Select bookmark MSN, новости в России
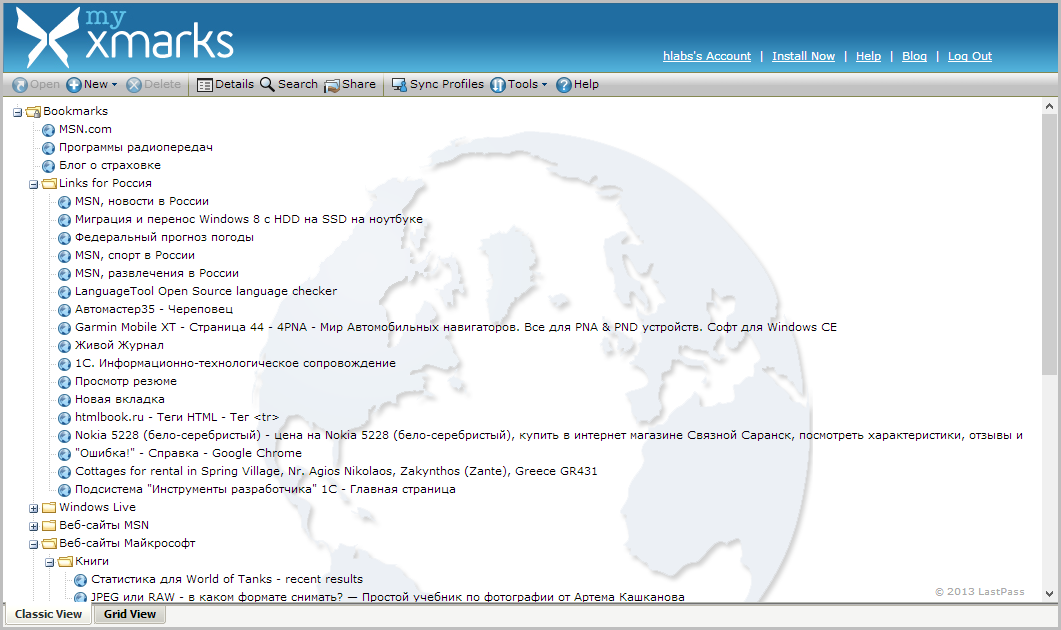Viewport: 1061px width, 630px height. [x=142, y=202]
